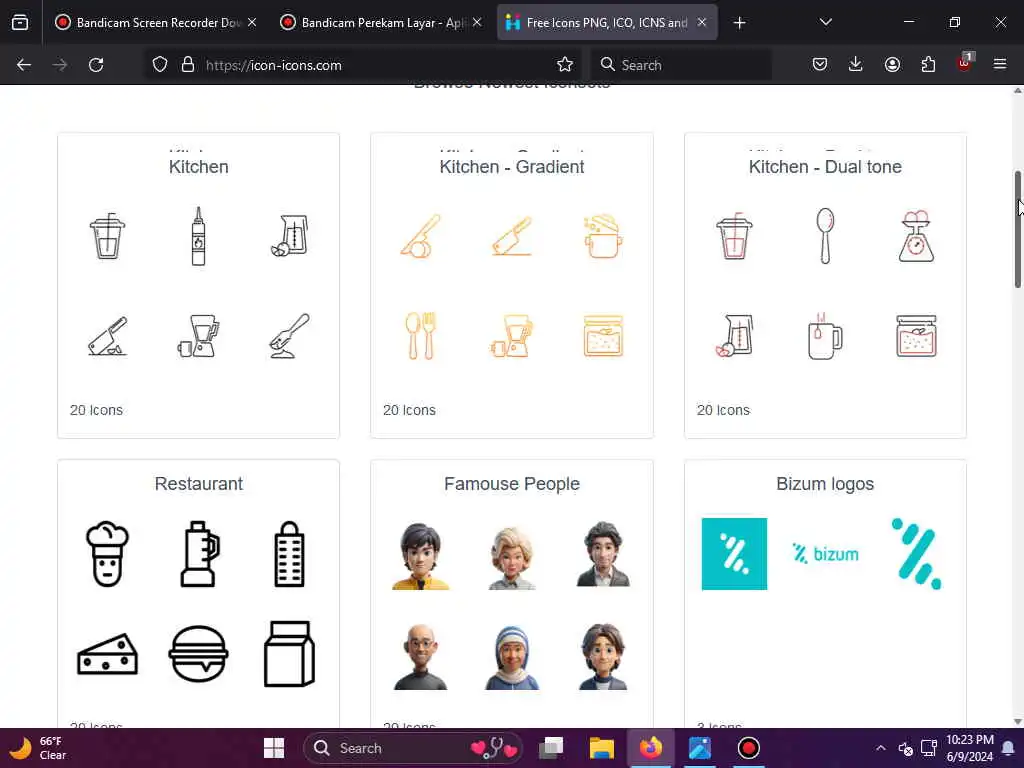Go back to the previous page
Screen dimensions: 1024x768
24,65
